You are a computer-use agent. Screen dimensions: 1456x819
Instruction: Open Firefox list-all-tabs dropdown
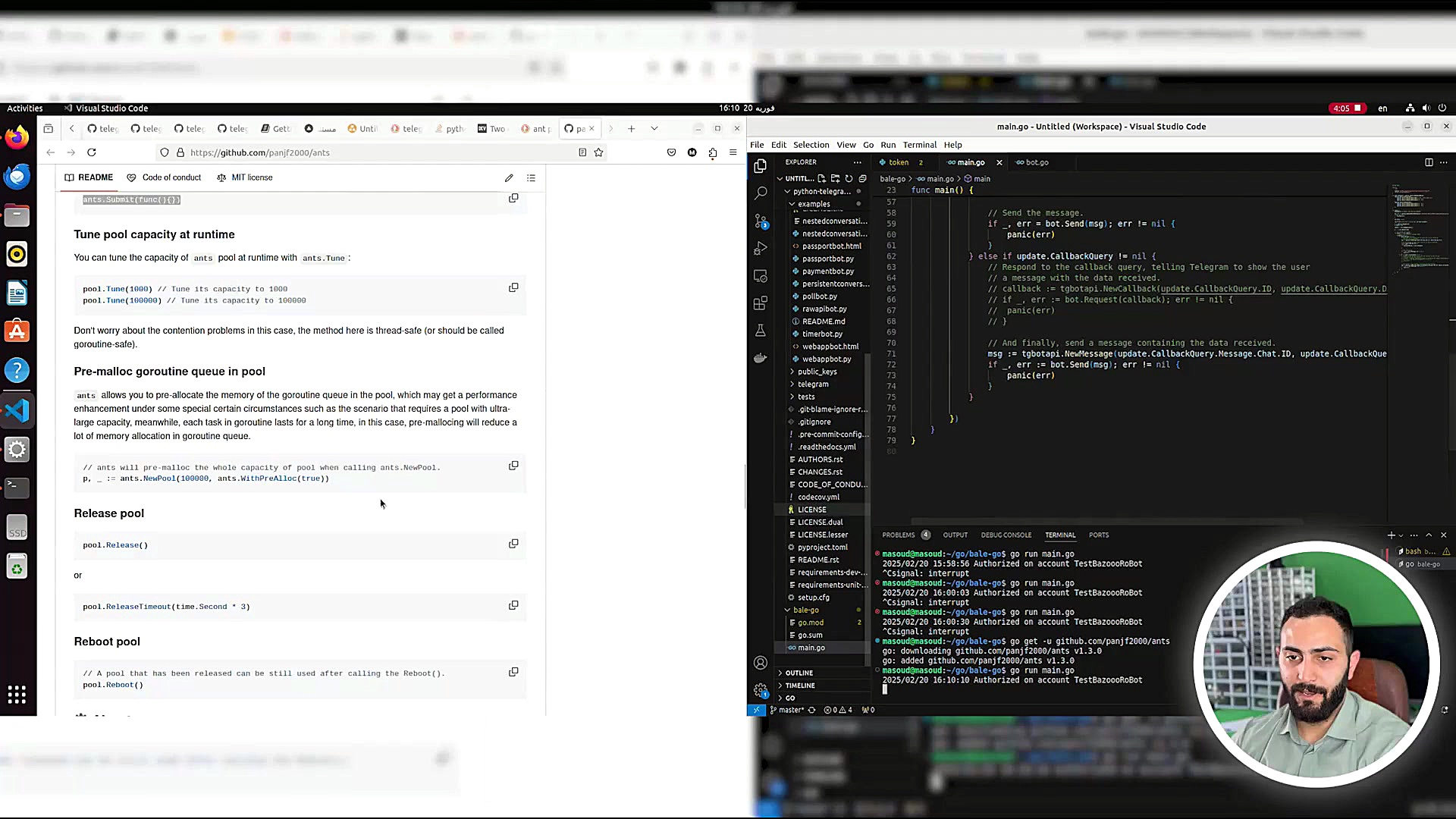pos(654,129)
